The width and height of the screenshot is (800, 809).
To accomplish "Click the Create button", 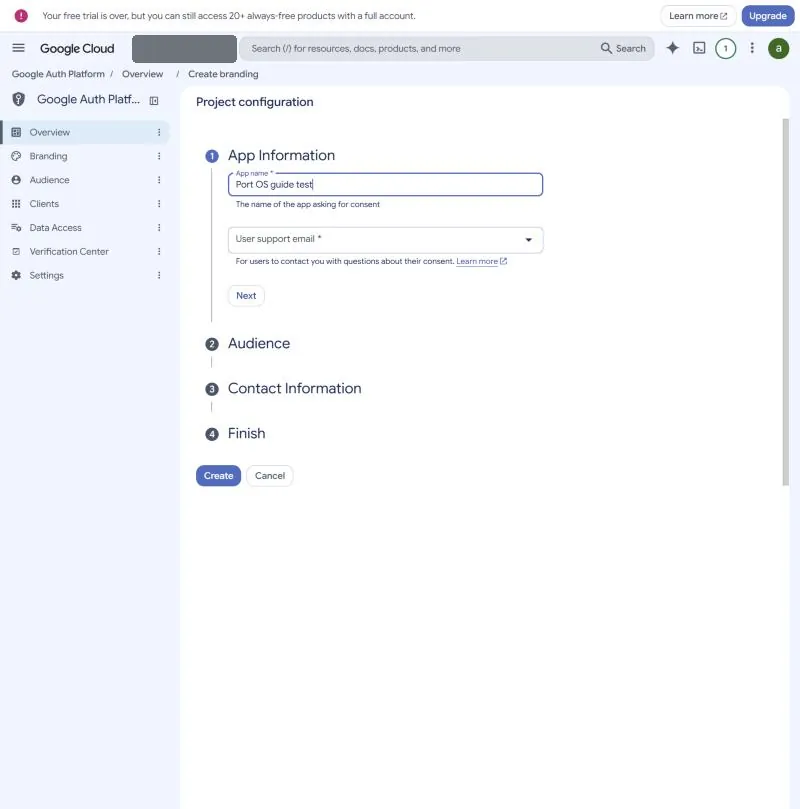I will (x=218, y=476).
